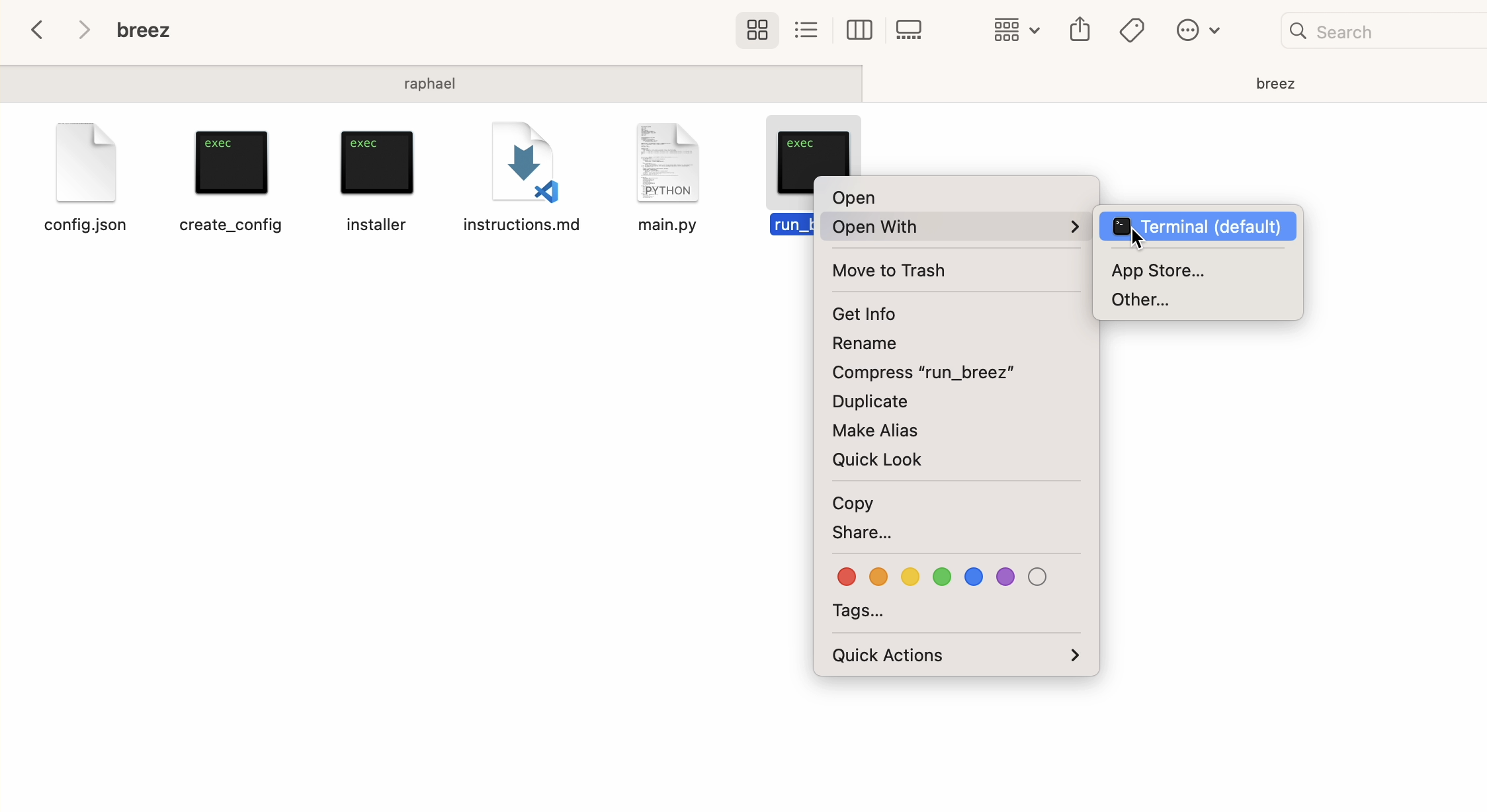Switch to icon grid view
Screen dimensions: 1487x812
757,30
